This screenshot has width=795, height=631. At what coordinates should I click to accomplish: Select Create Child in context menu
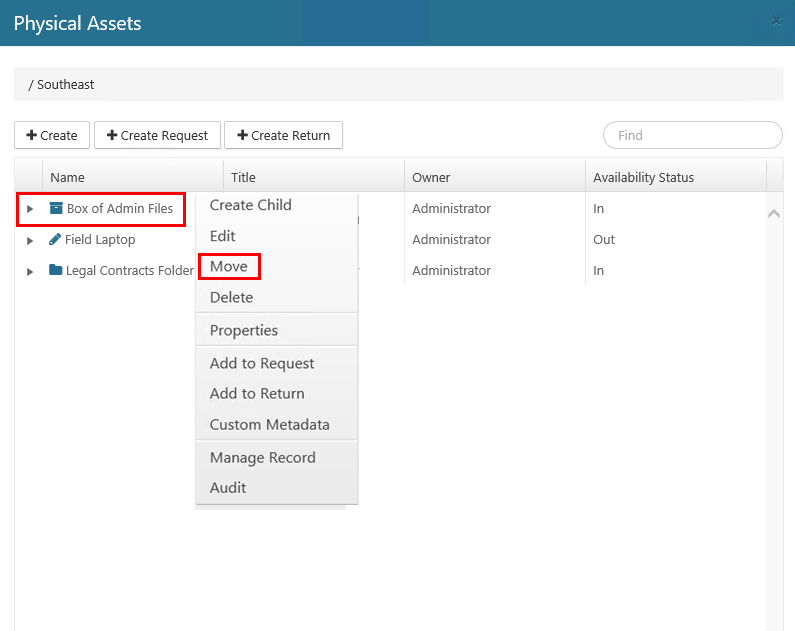(250, 205)
